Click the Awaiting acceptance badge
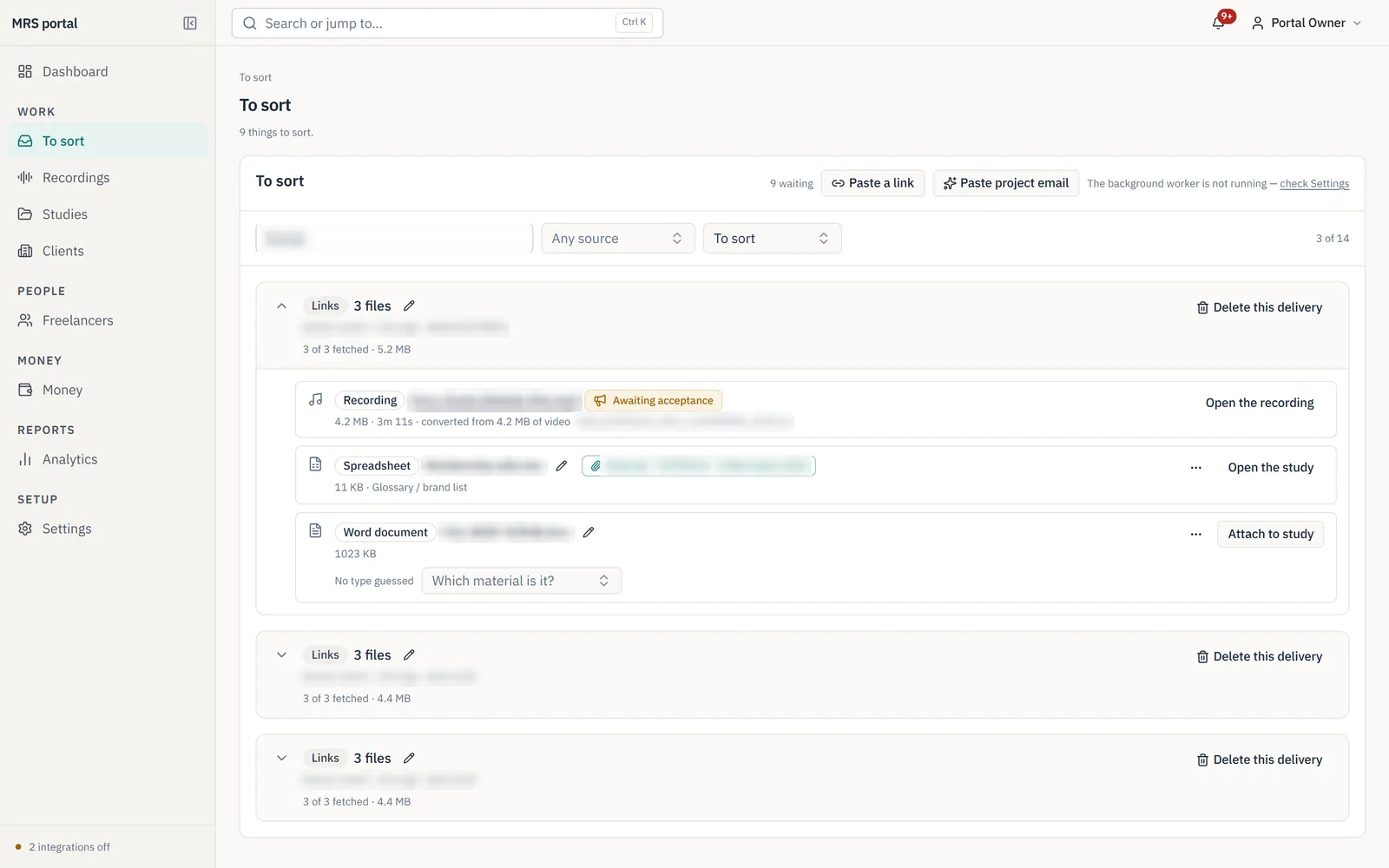 point(654,400)
